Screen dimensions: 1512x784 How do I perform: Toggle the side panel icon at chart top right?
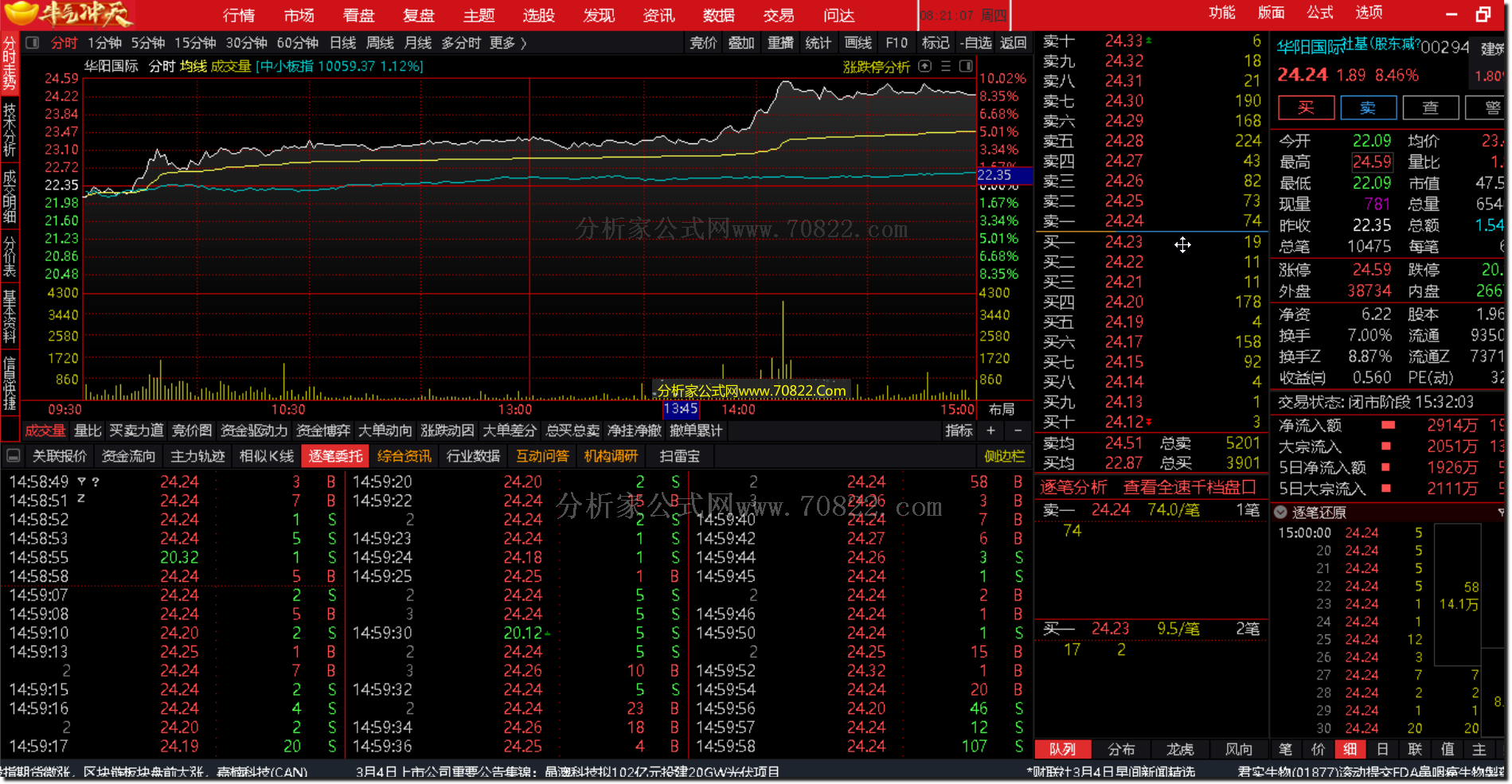[966, 66]
